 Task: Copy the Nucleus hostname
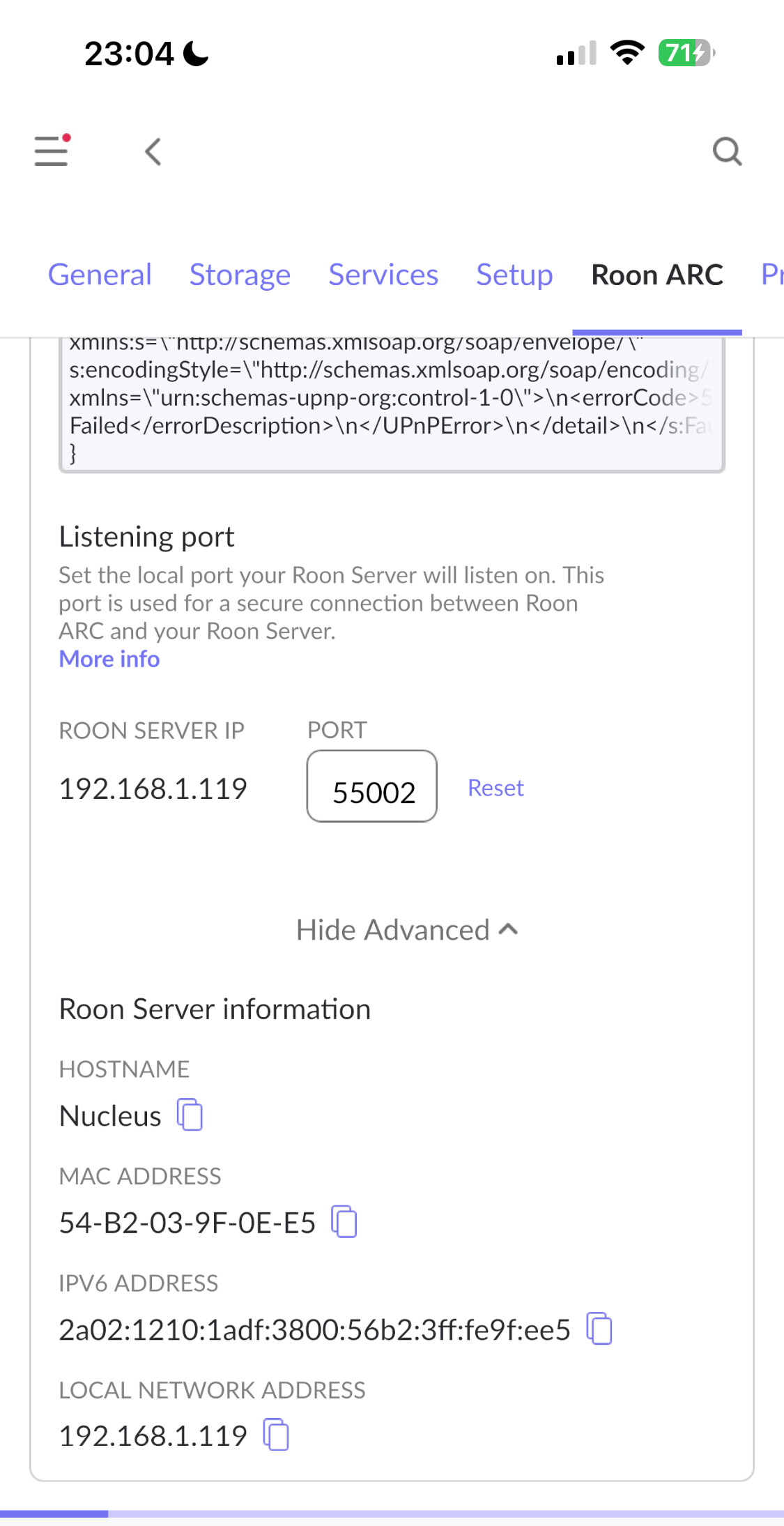tap(190, 1115)
